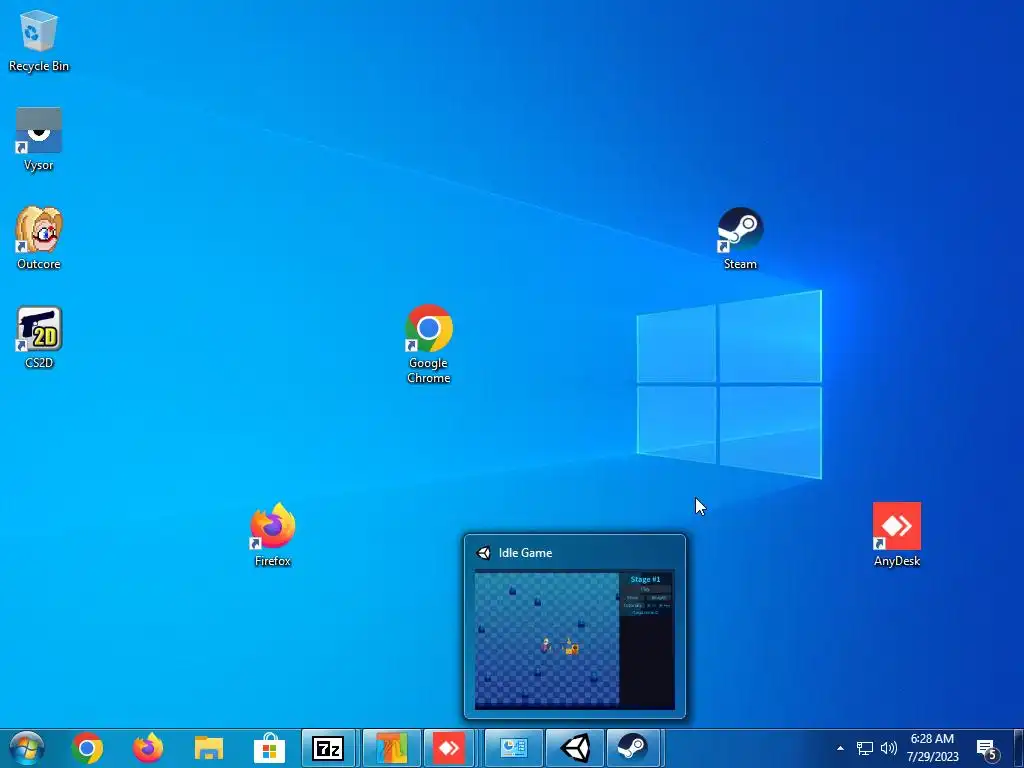Show hidden system tray icons
The width and height of the screenshot is (1024, 768).
(840, 748)
